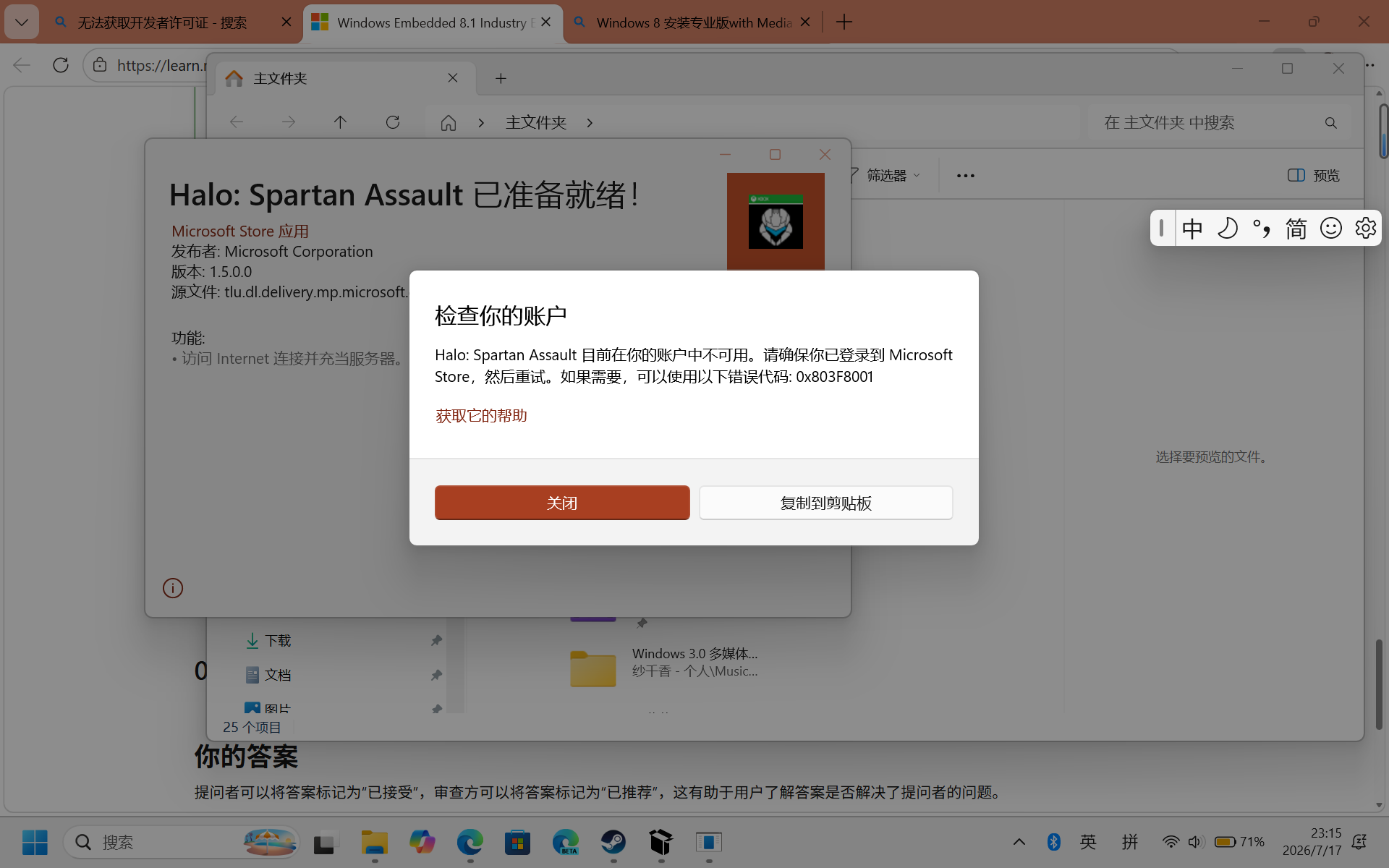Click File Explorer back arrow
This screenshot has width=1389, height=868.
(x=237, y=122)
